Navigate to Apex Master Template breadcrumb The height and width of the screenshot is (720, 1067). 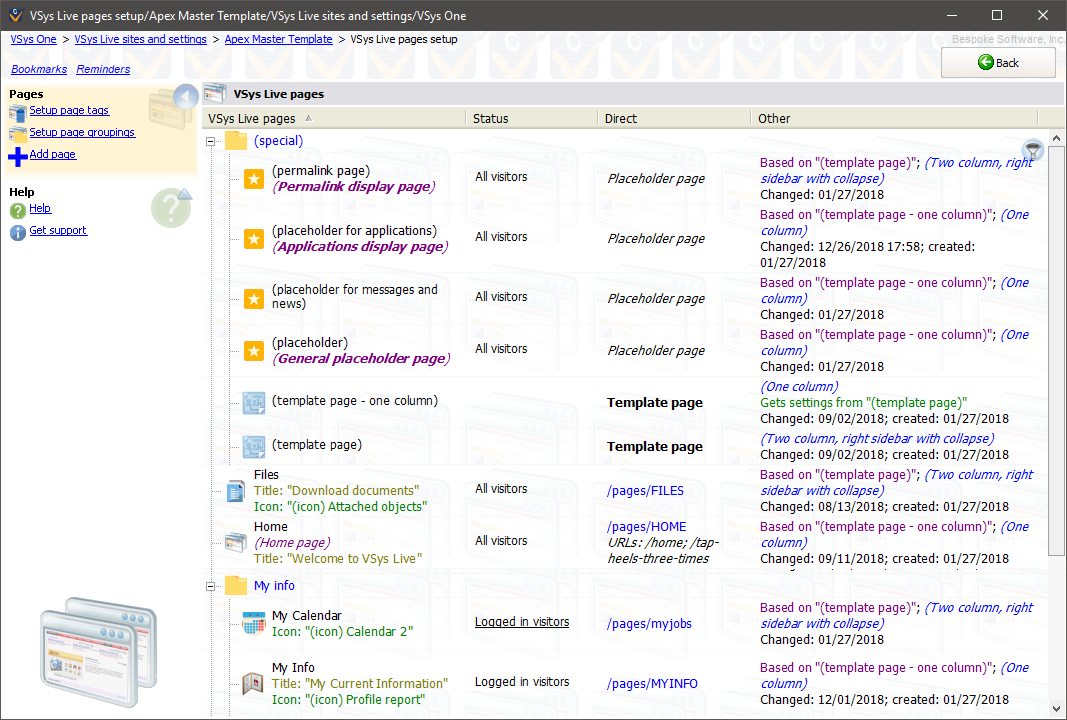(x=278, y=40)
